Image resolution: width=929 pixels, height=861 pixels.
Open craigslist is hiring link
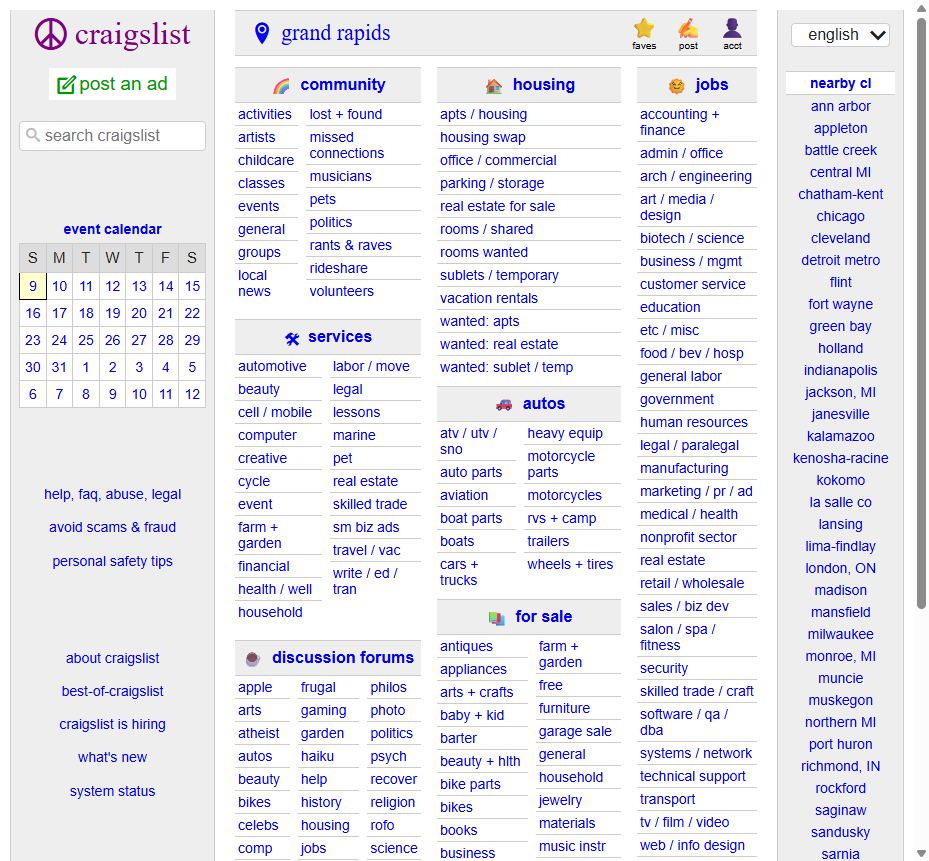[x=113, y=724]
